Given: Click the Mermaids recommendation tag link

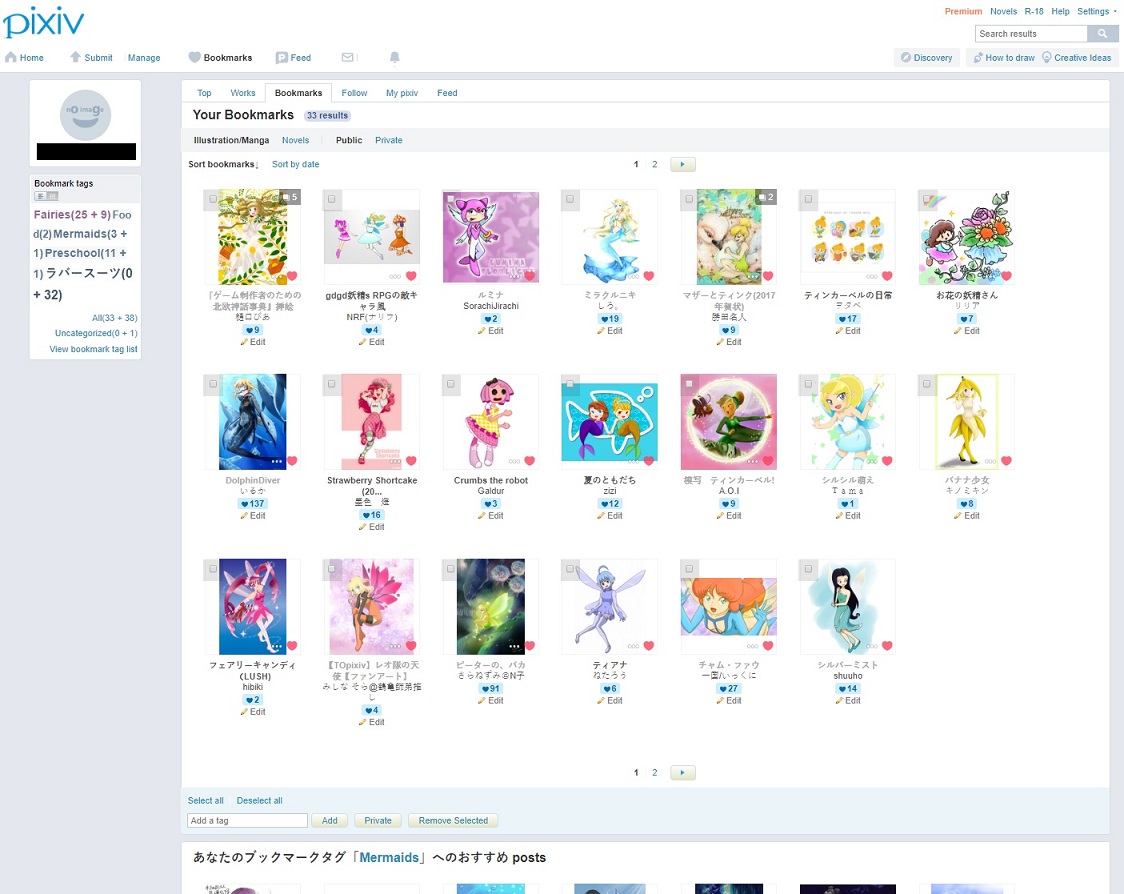Looking at the screenshot, I should point(389,857).
